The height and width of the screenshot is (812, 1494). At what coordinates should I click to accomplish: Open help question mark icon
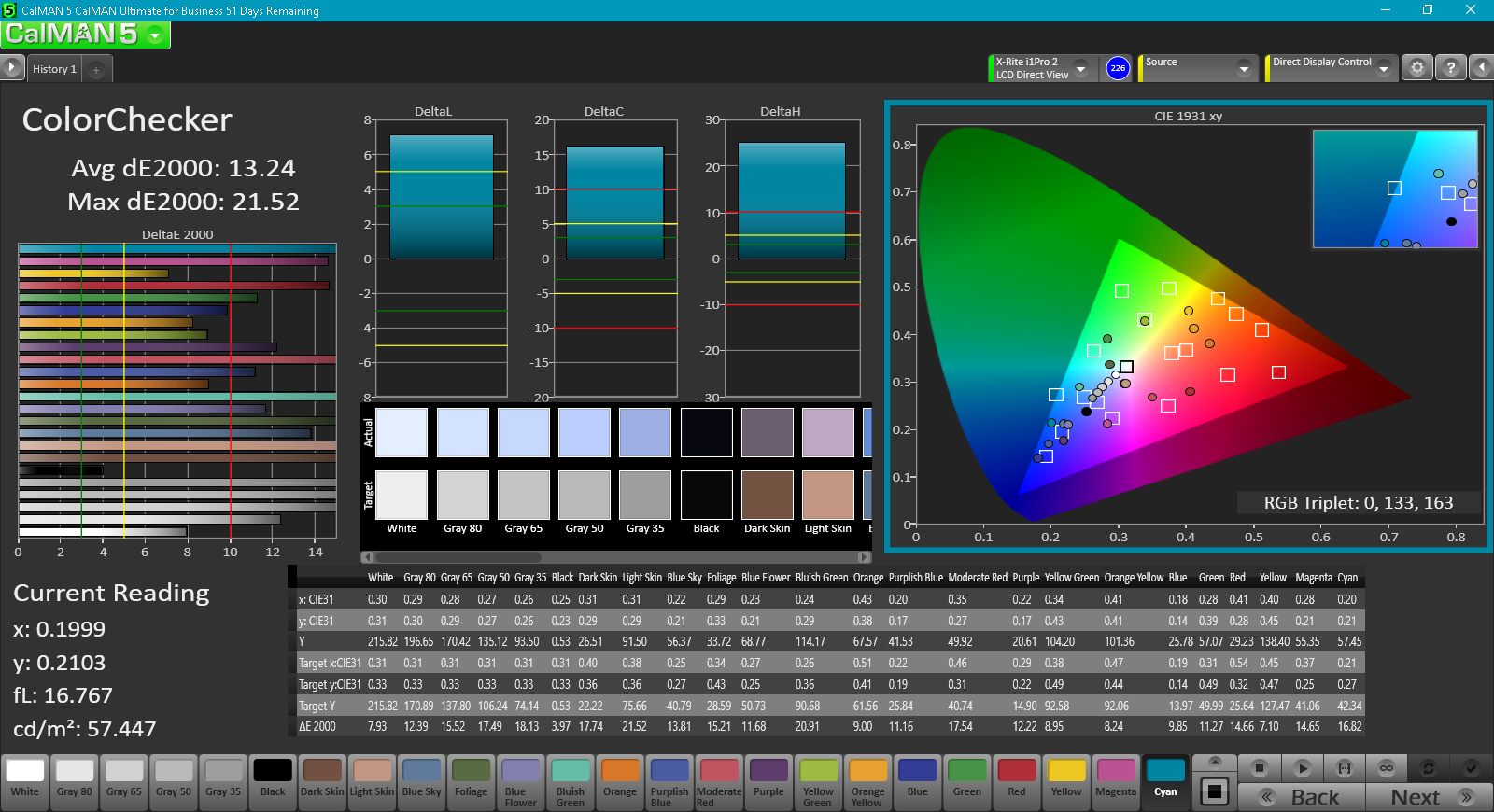(1450, 68)
